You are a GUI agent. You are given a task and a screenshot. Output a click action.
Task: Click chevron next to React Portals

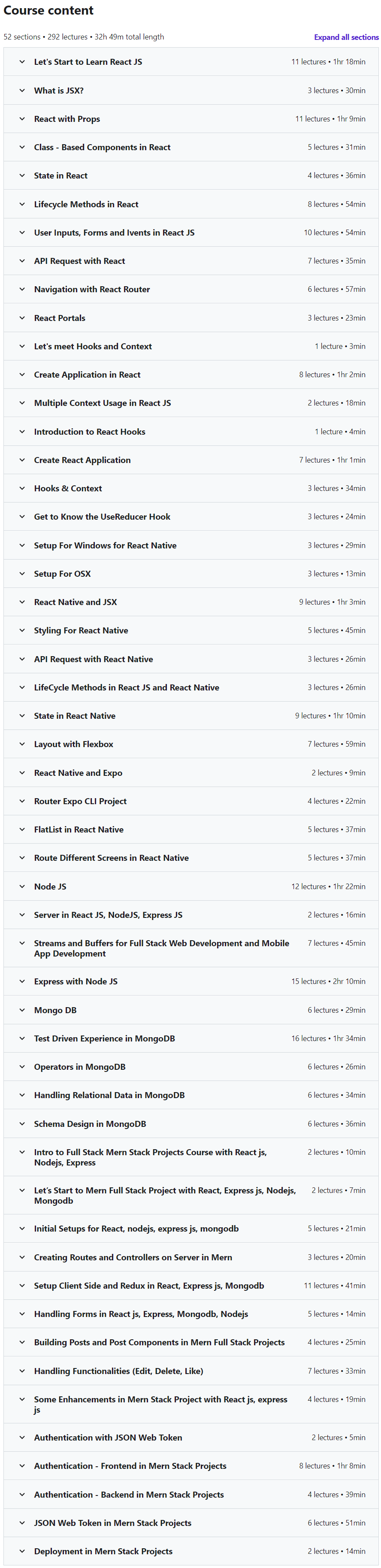(22, 318)
